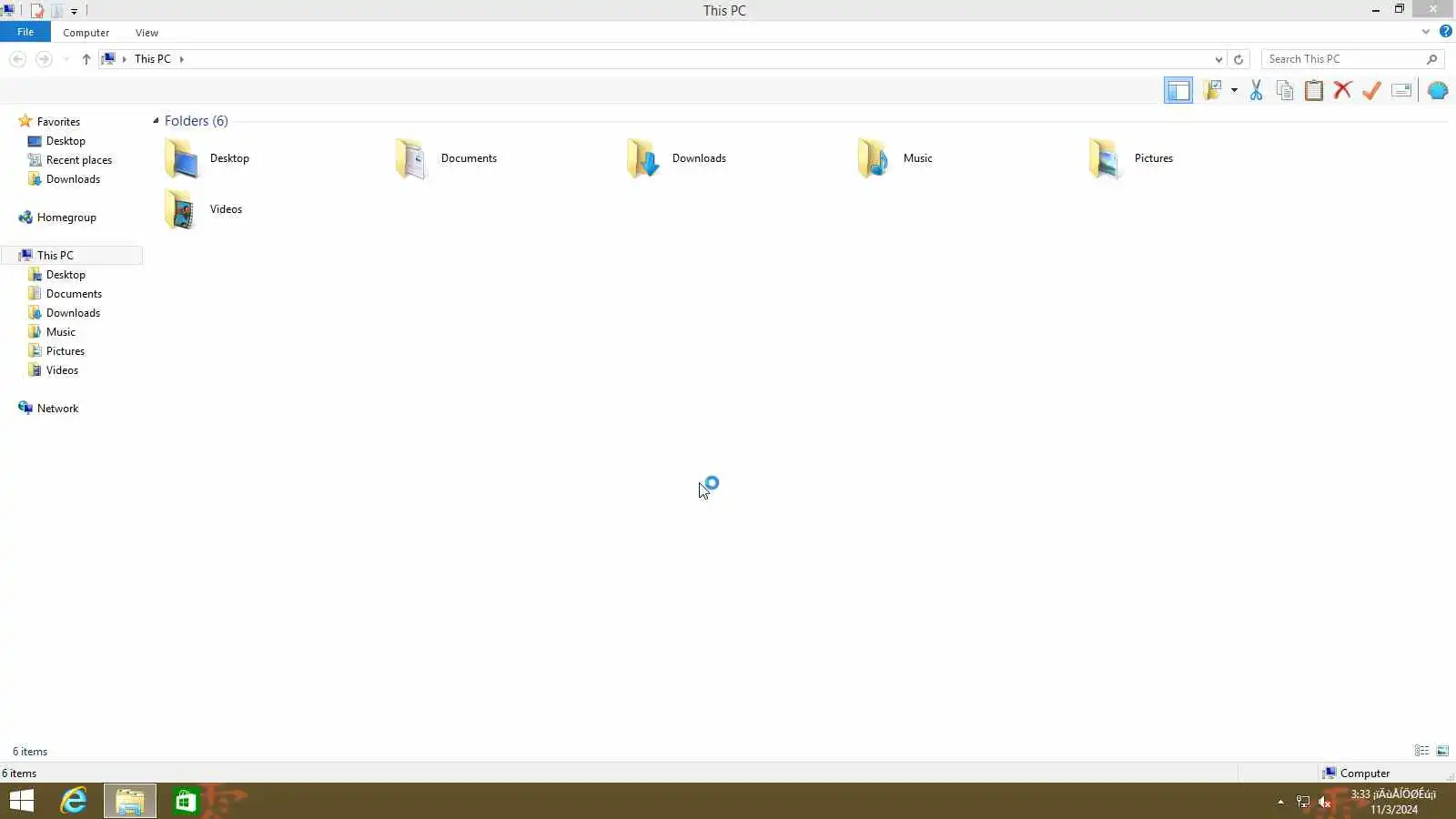This screenshot has height=819, width=1456.
Task: Click the Search This PC input field
Action: (1343, 59)
